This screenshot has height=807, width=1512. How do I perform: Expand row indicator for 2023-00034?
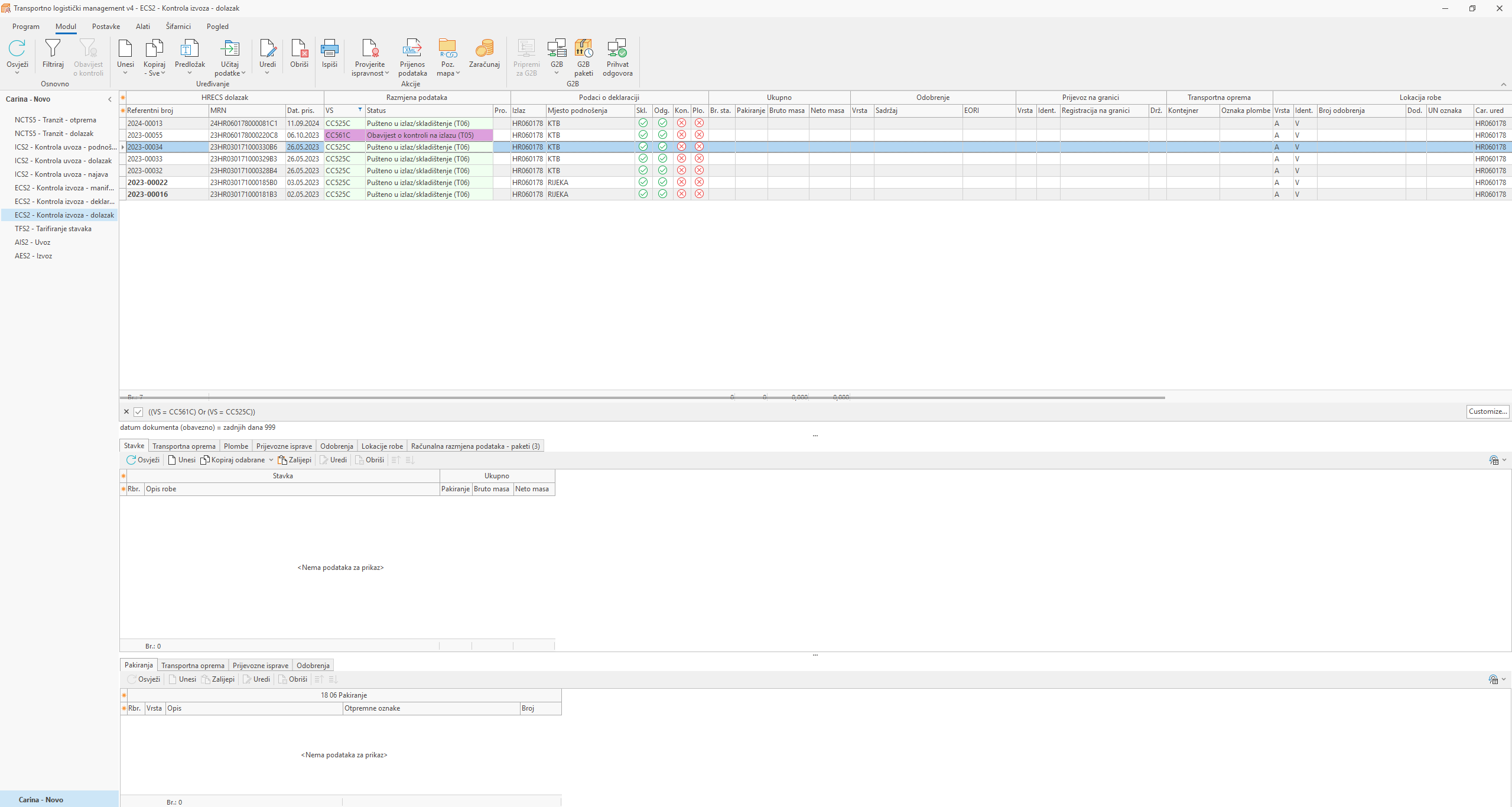[x=123, y=147]
